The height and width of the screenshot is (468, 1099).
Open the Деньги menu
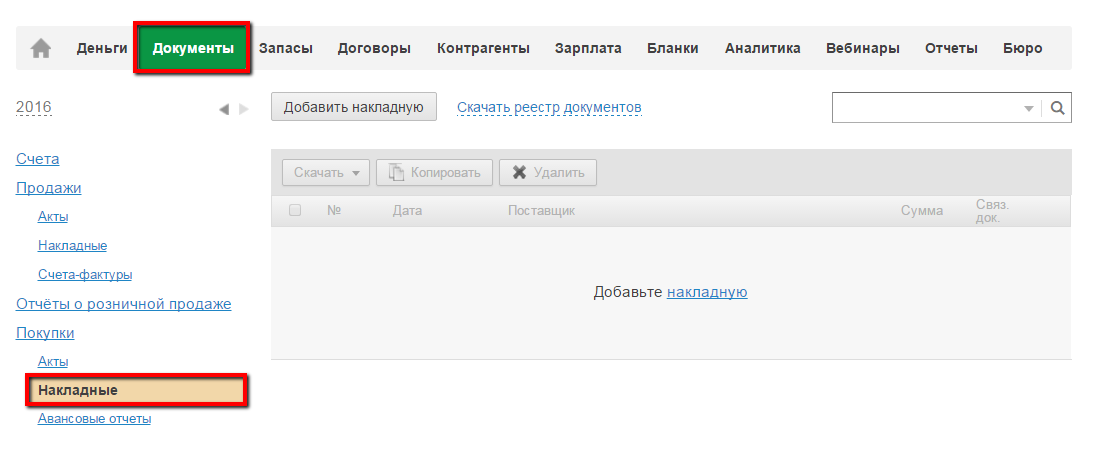pyautogui.click(x=102, y=48)
